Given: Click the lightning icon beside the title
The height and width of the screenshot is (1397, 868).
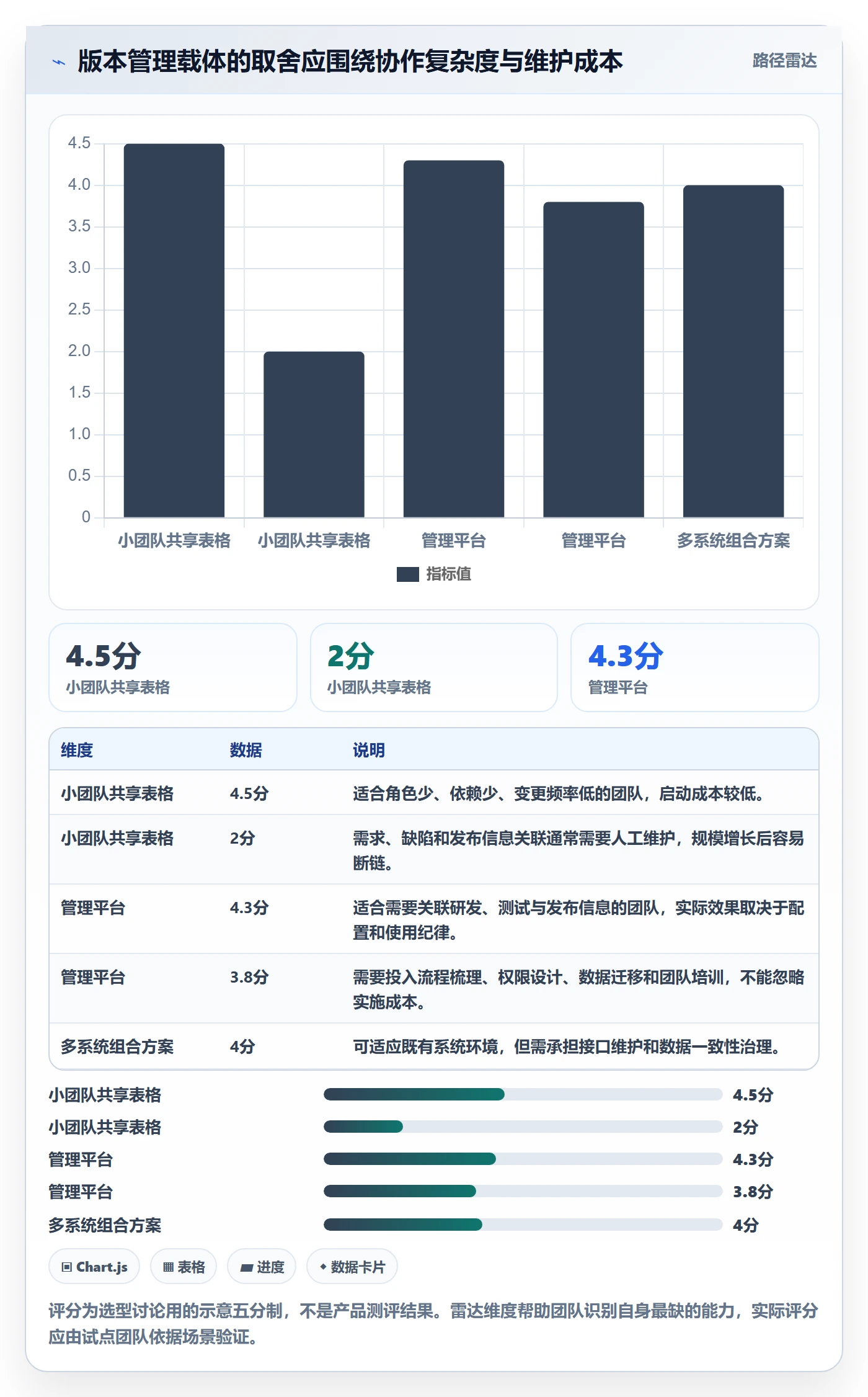Looking at the screenshot, I should (59, 62).
